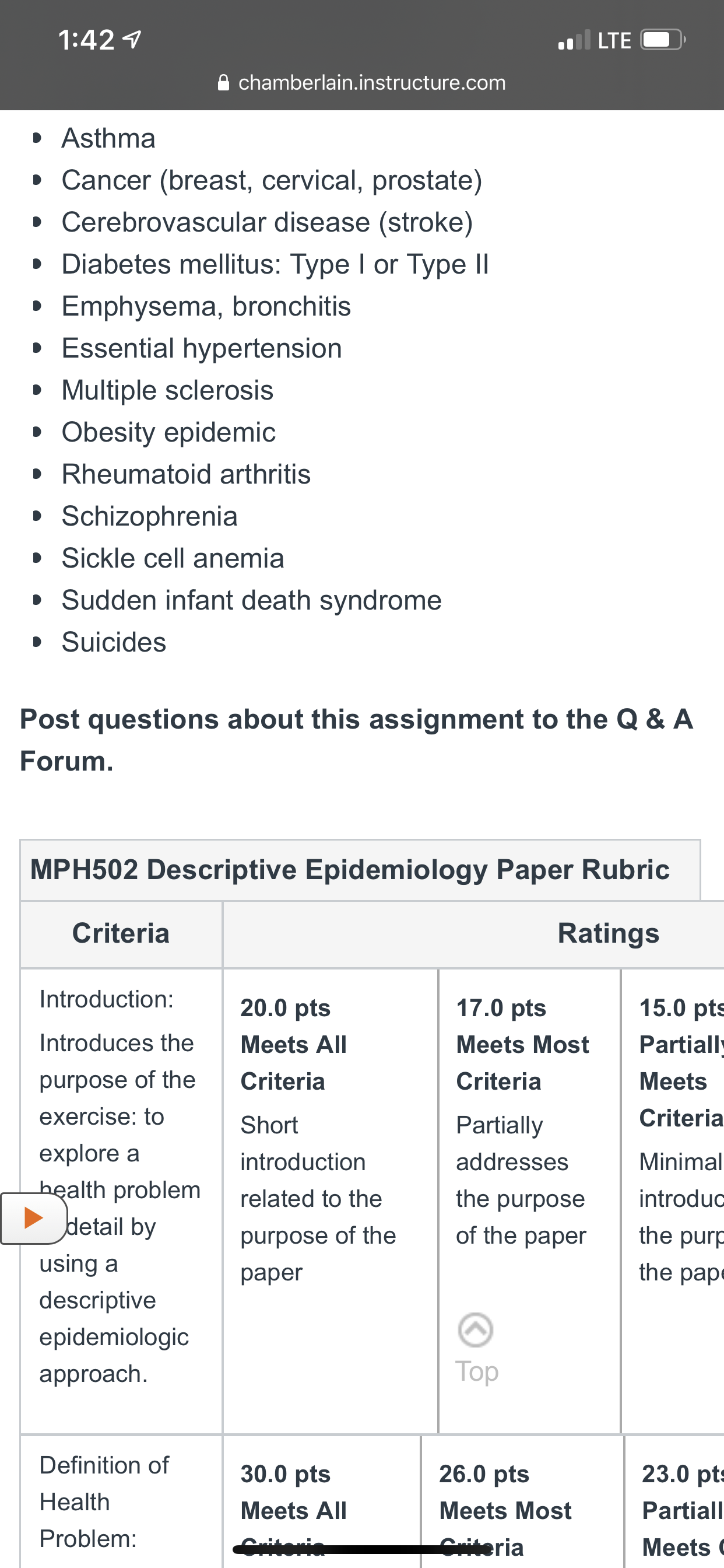Tap the scroll to Top arrow icon
Screen dimensions: 724x1568
pyautogui.click(x=475, y=1330)
